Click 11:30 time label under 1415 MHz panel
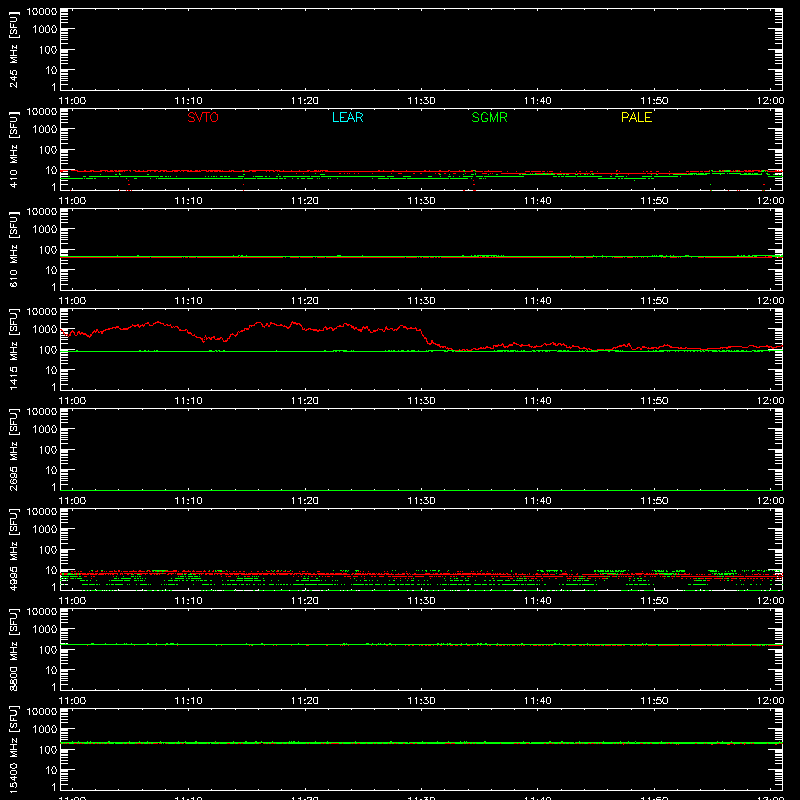Screen dimensions: 800x800 (x=421, y=401)
